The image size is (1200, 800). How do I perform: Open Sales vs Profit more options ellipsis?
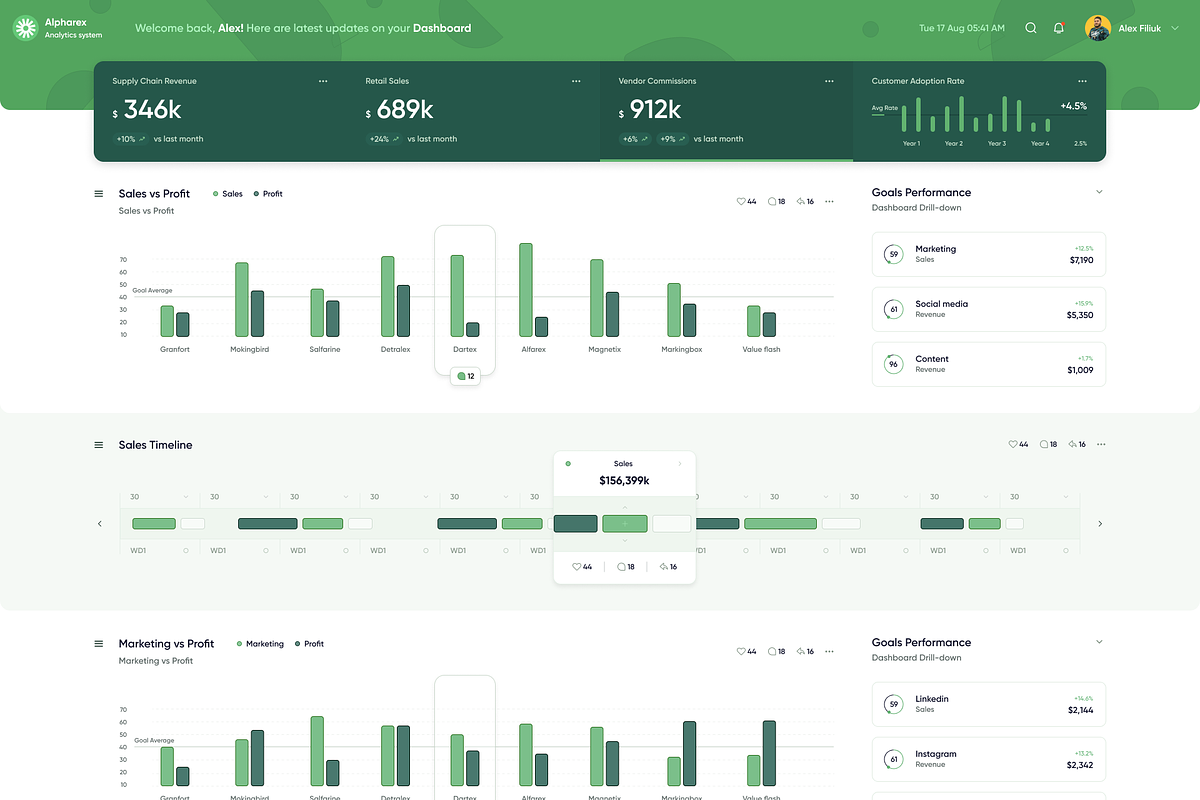[x=829, y=201]
